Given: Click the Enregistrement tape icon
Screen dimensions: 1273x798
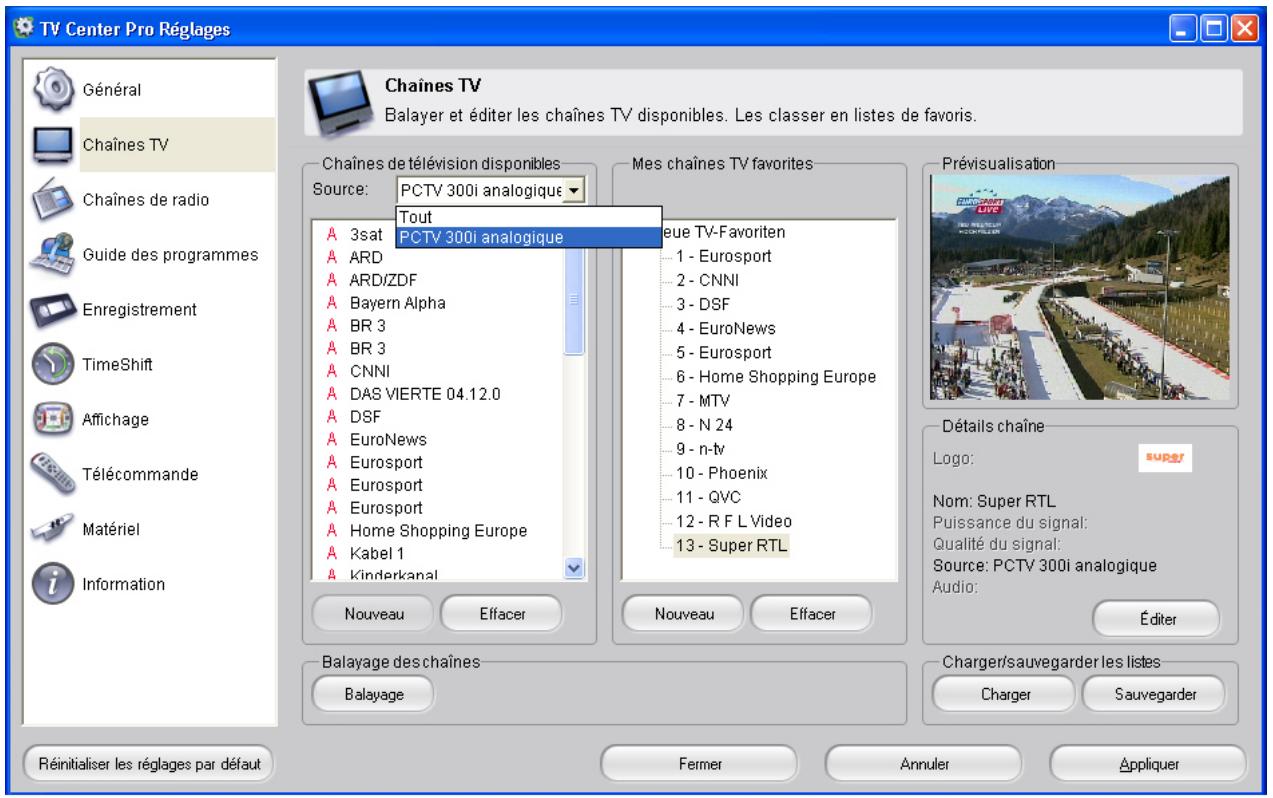Looking at the screenshot, I should tap(53, 309).
